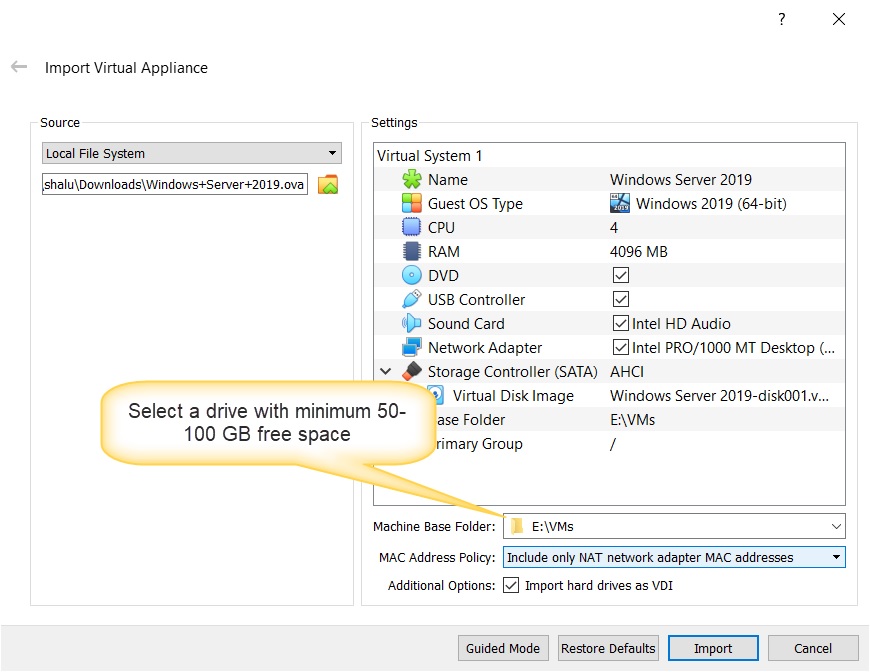Select the Name value Windows Server 2019

point(681,179)
